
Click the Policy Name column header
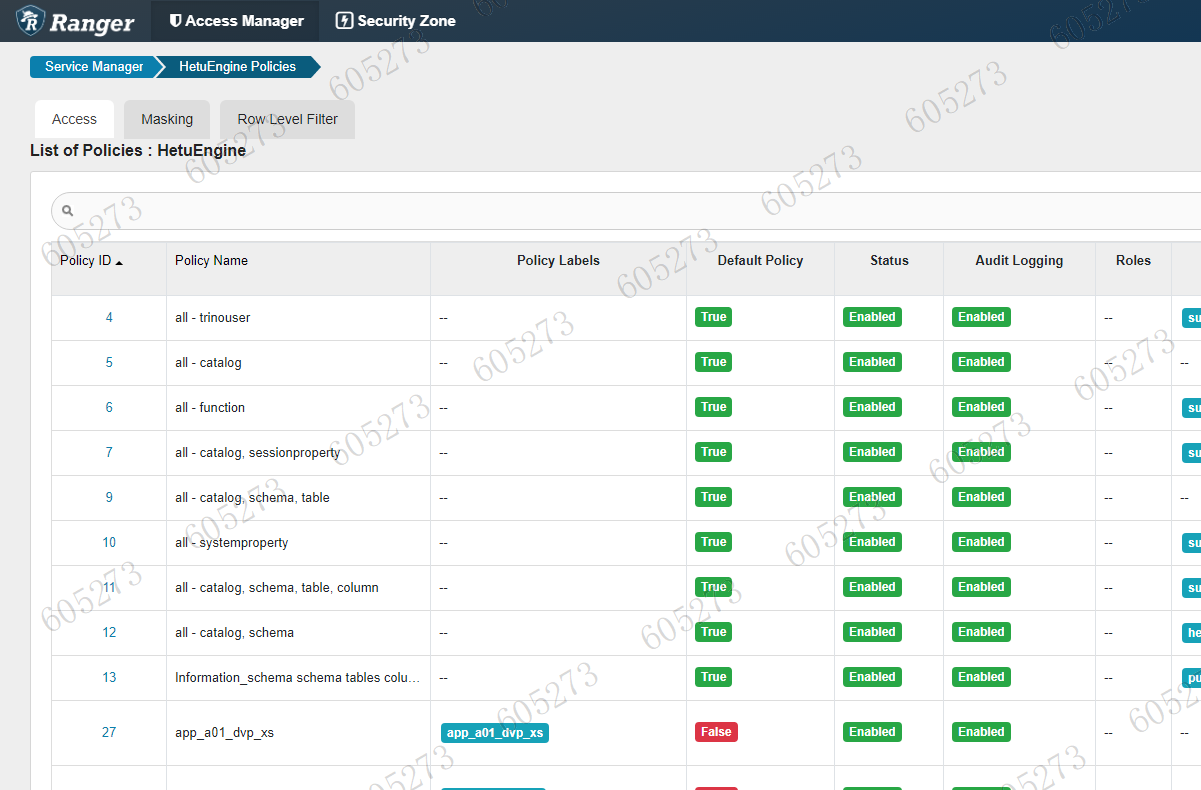click(211, 261)
